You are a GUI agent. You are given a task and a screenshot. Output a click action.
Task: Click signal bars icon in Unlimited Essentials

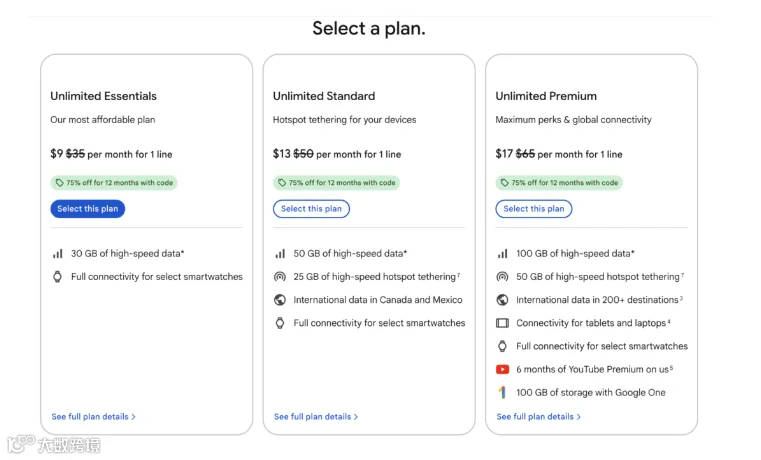click(58, 253)
